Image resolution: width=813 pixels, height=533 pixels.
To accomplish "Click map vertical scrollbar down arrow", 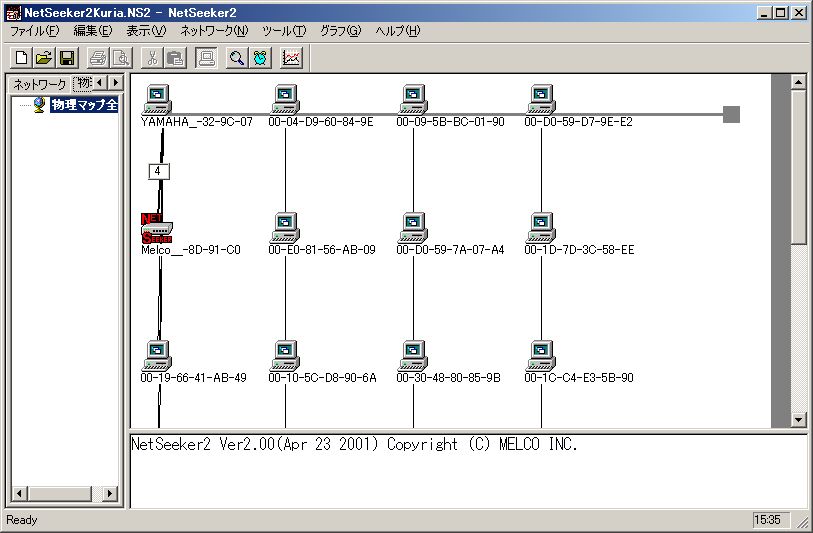I will [x=798, y=420].
